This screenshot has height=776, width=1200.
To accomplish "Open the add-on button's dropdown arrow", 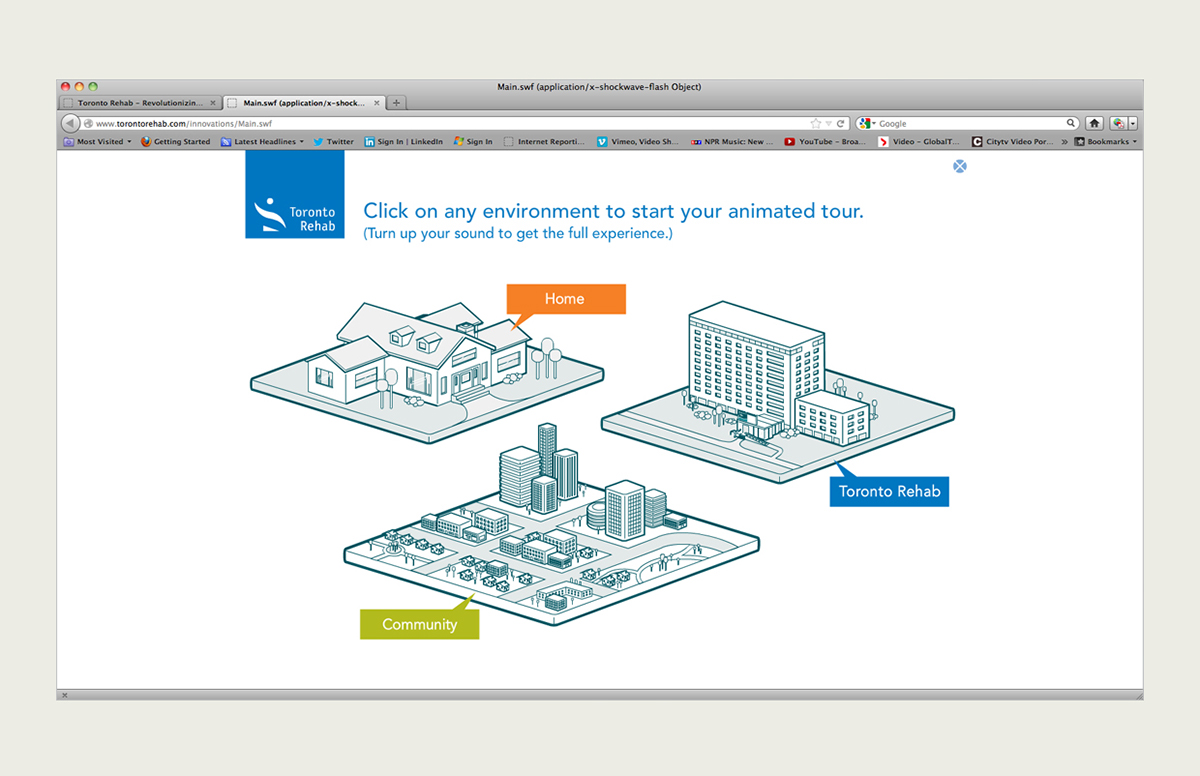I will pos(1133,123).
